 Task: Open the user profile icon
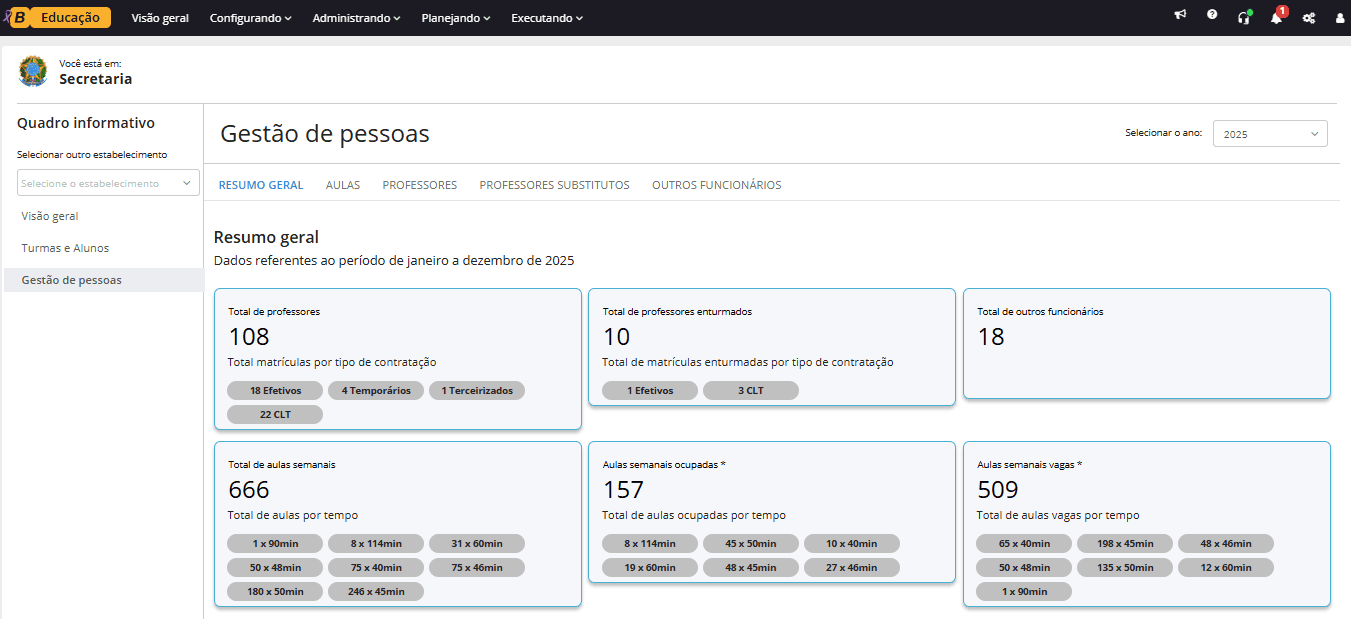click(x=1340, y=18)
